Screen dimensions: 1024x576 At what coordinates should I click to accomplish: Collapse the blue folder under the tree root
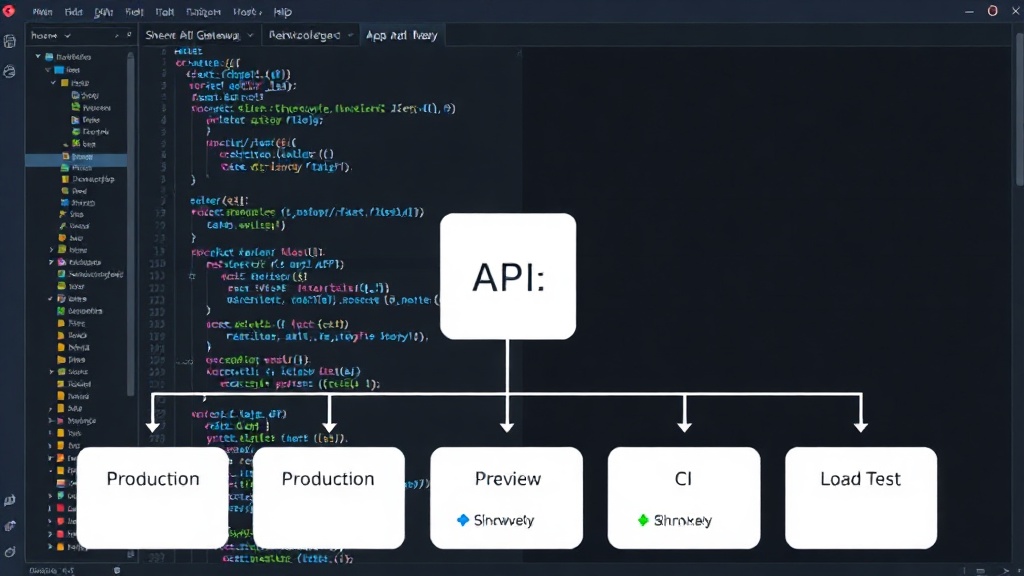(48, 69)
